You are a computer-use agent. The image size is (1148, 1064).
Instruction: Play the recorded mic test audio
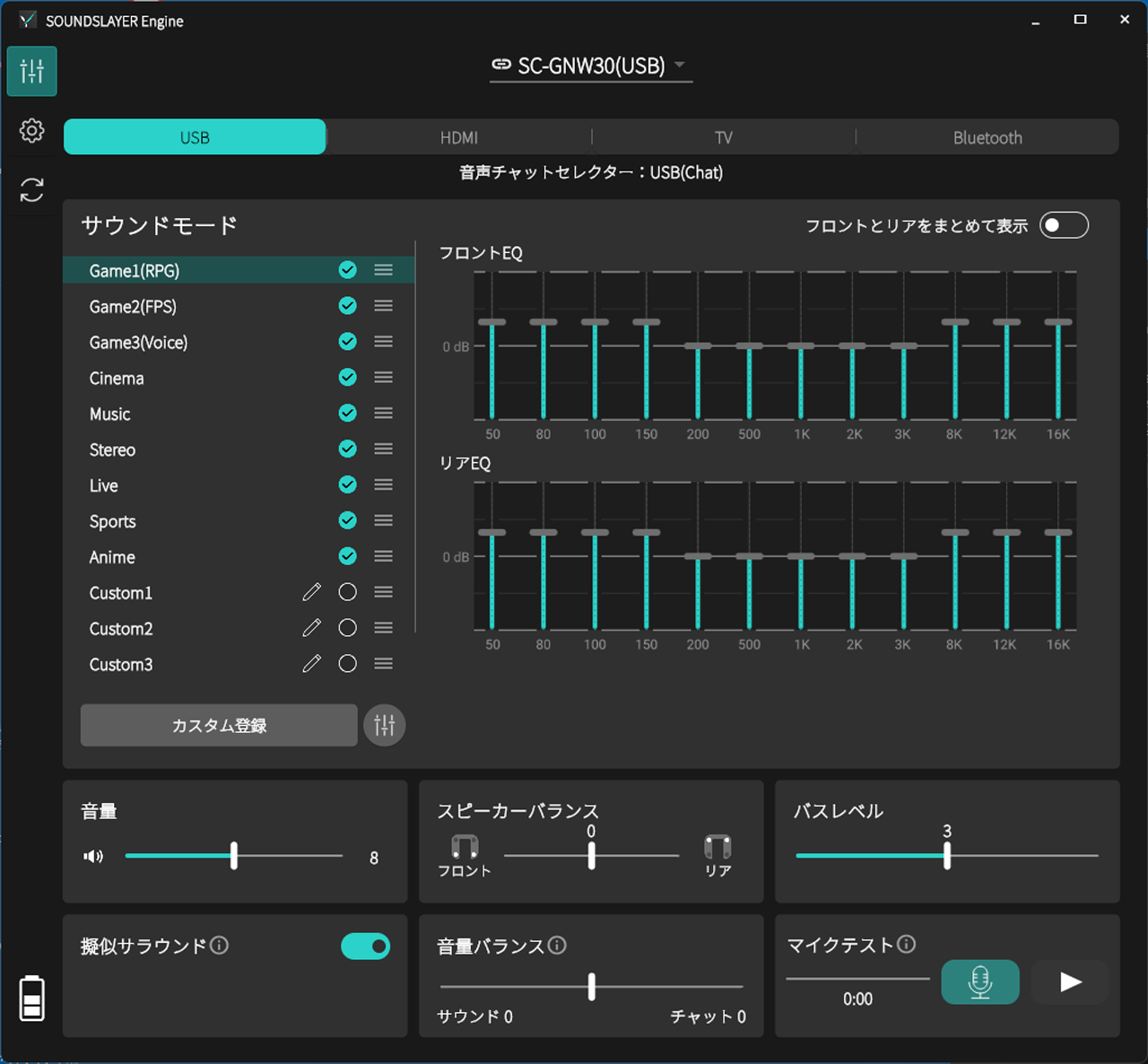pos(1069,982)
